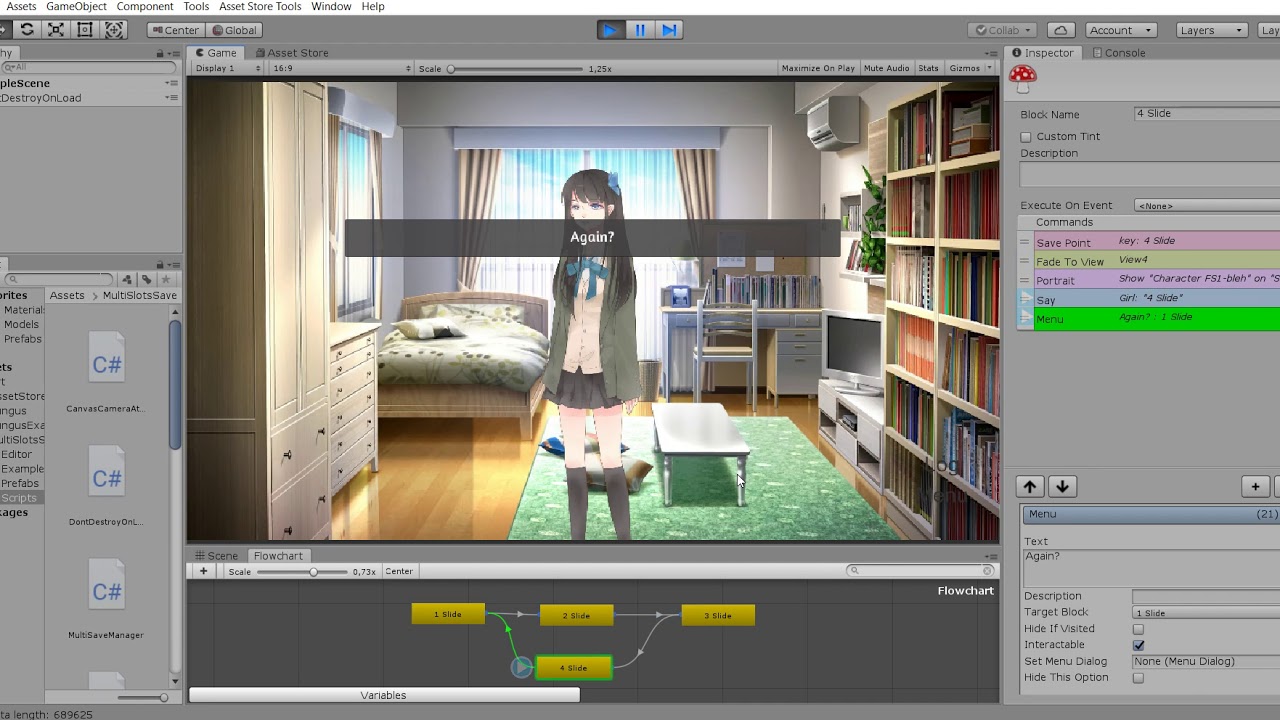Click the Flowchart Center button
1280x720 pixels.
pyautogui.click(x=399, y=571)
